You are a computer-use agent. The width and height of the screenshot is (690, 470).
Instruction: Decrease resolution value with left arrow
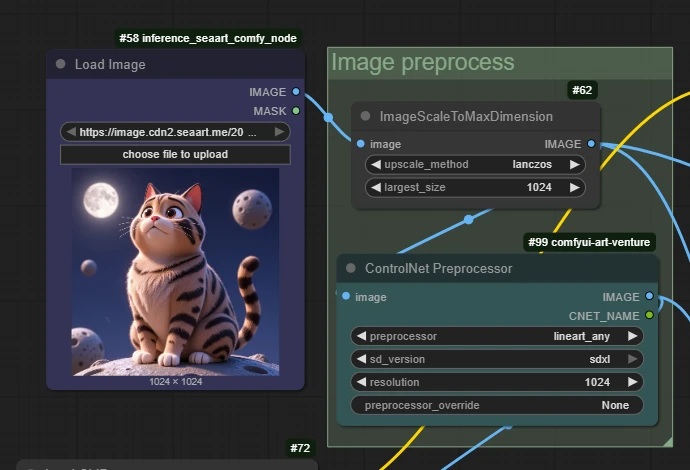361,382
